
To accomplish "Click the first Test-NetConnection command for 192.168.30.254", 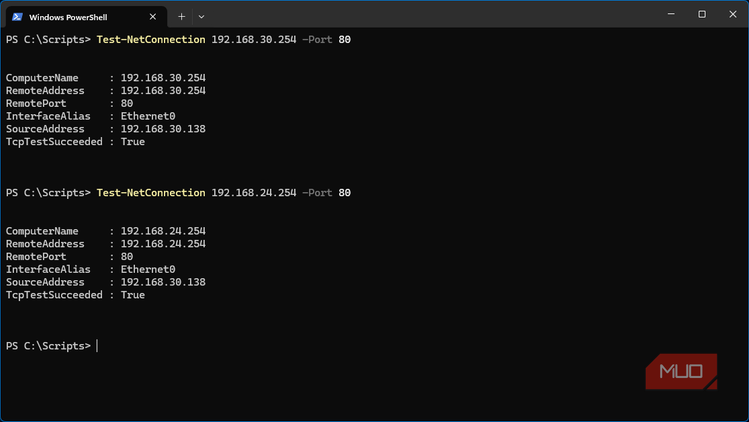I will tap(224, 40).
